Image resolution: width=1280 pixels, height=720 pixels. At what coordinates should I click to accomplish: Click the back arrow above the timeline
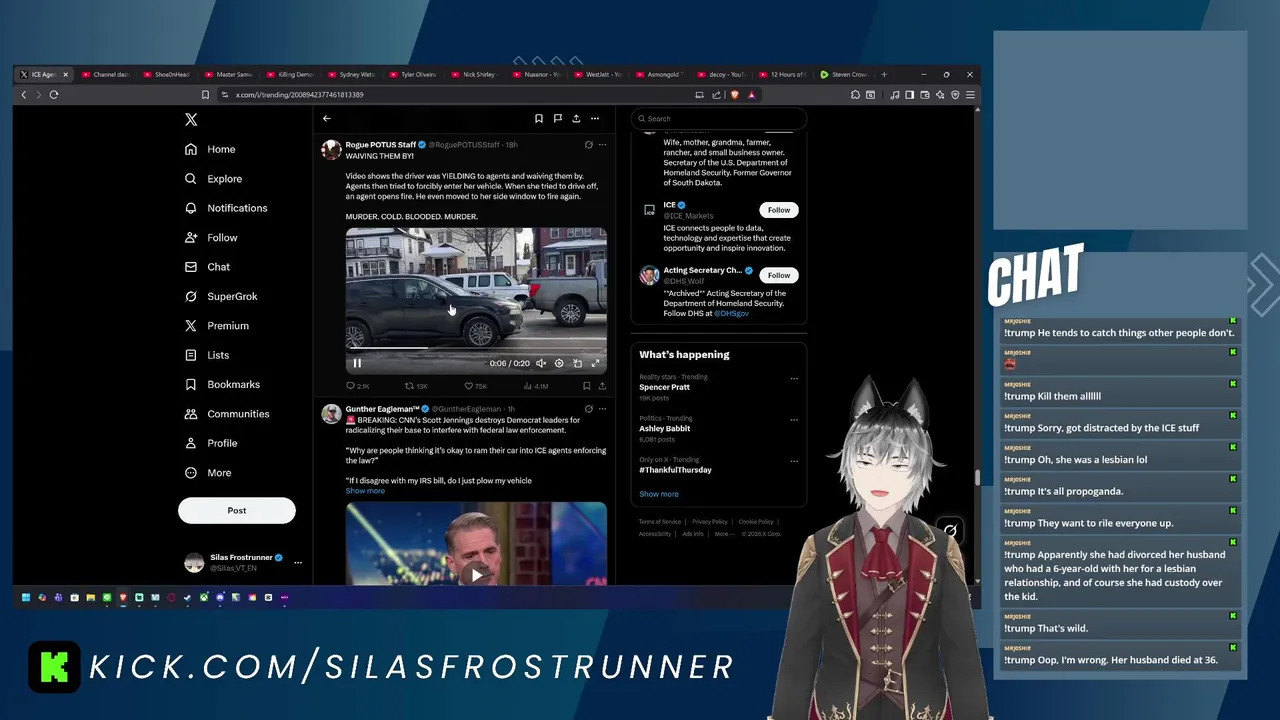pyautogui.click(x=326, y=118)
